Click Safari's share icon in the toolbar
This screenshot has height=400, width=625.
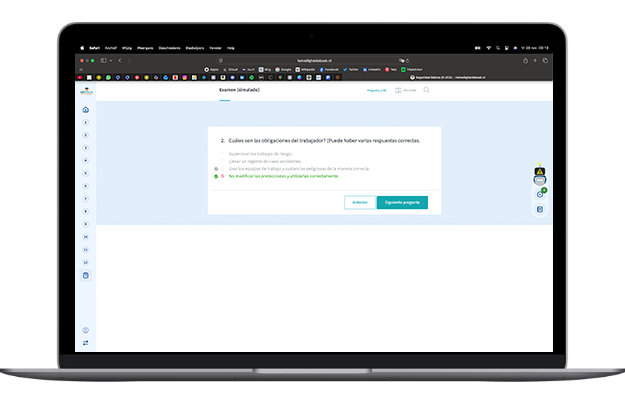coord(525,61)
